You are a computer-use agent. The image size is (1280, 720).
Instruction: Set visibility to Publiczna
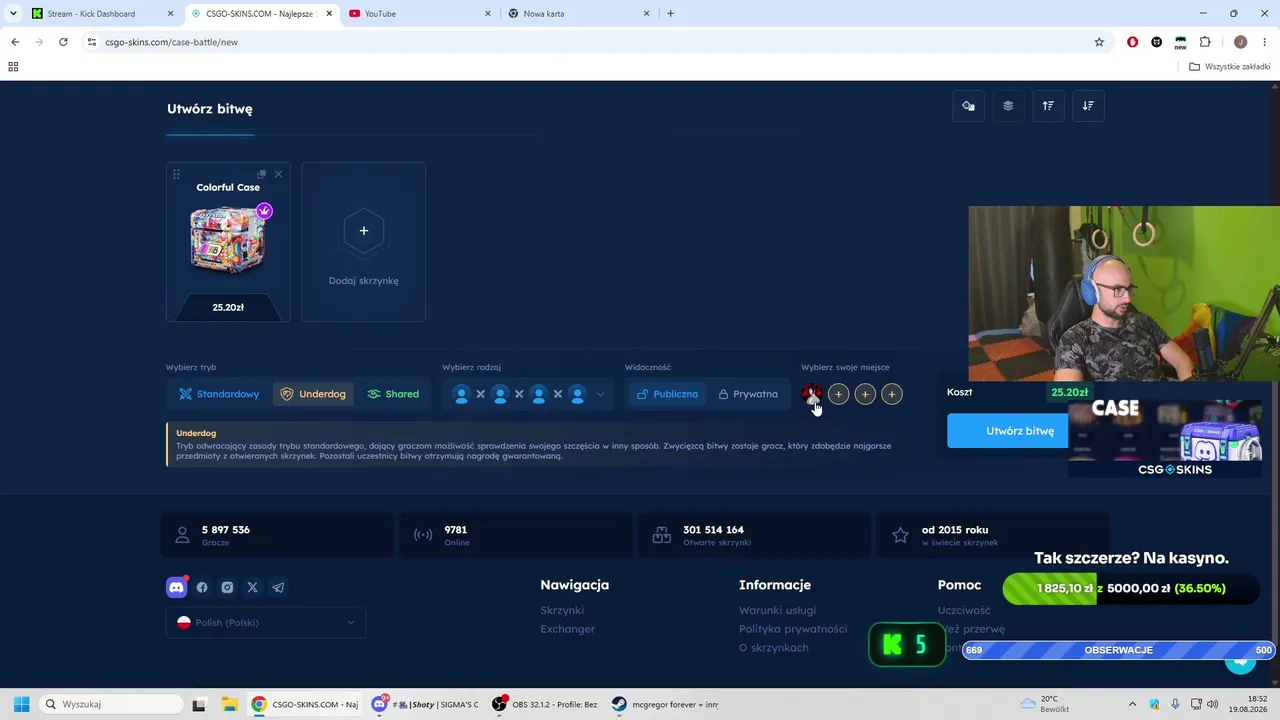click(667, 394)
